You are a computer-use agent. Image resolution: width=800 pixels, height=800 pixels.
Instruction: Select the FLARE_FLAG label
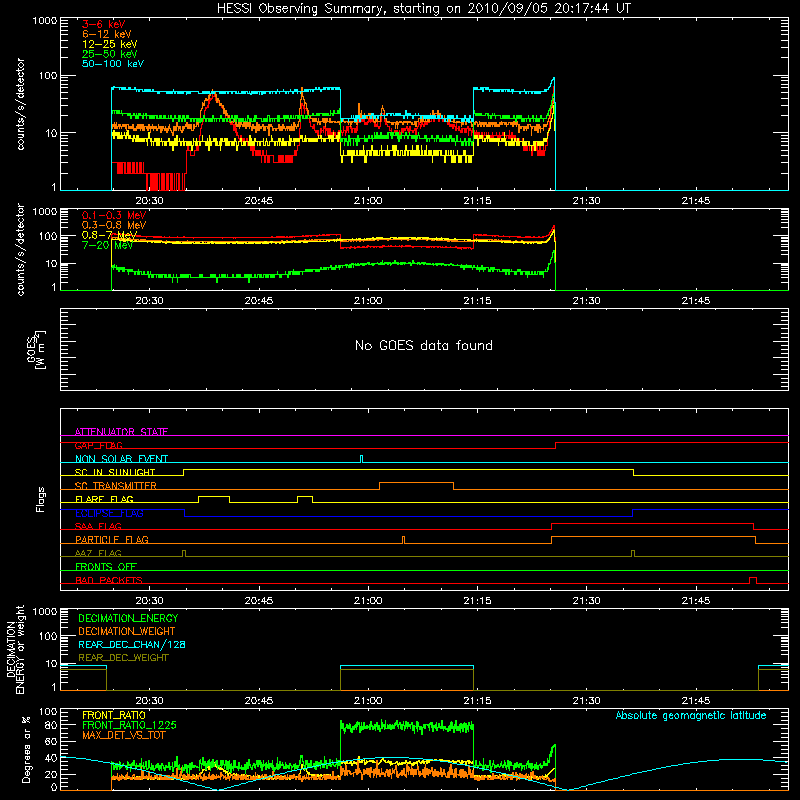click(x=104, y=499)
